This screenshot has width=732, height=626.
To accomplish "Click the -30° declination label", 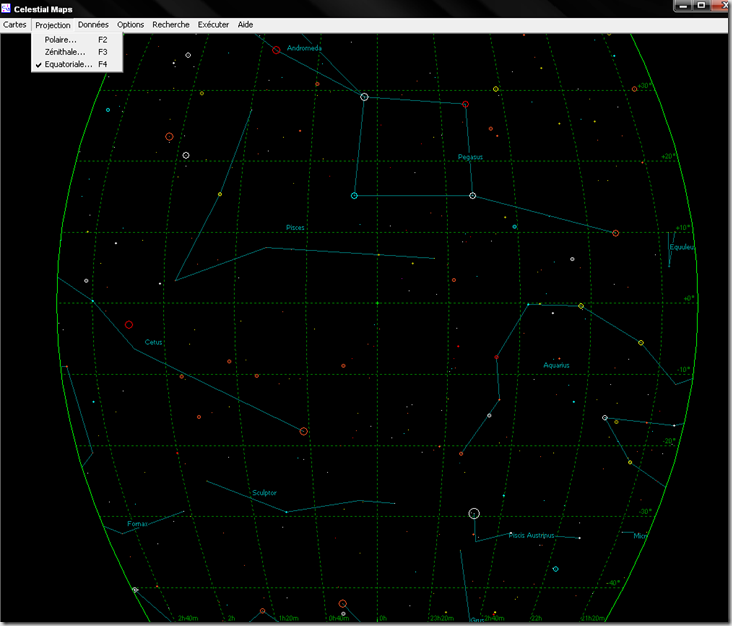I will tap(645, 512).
